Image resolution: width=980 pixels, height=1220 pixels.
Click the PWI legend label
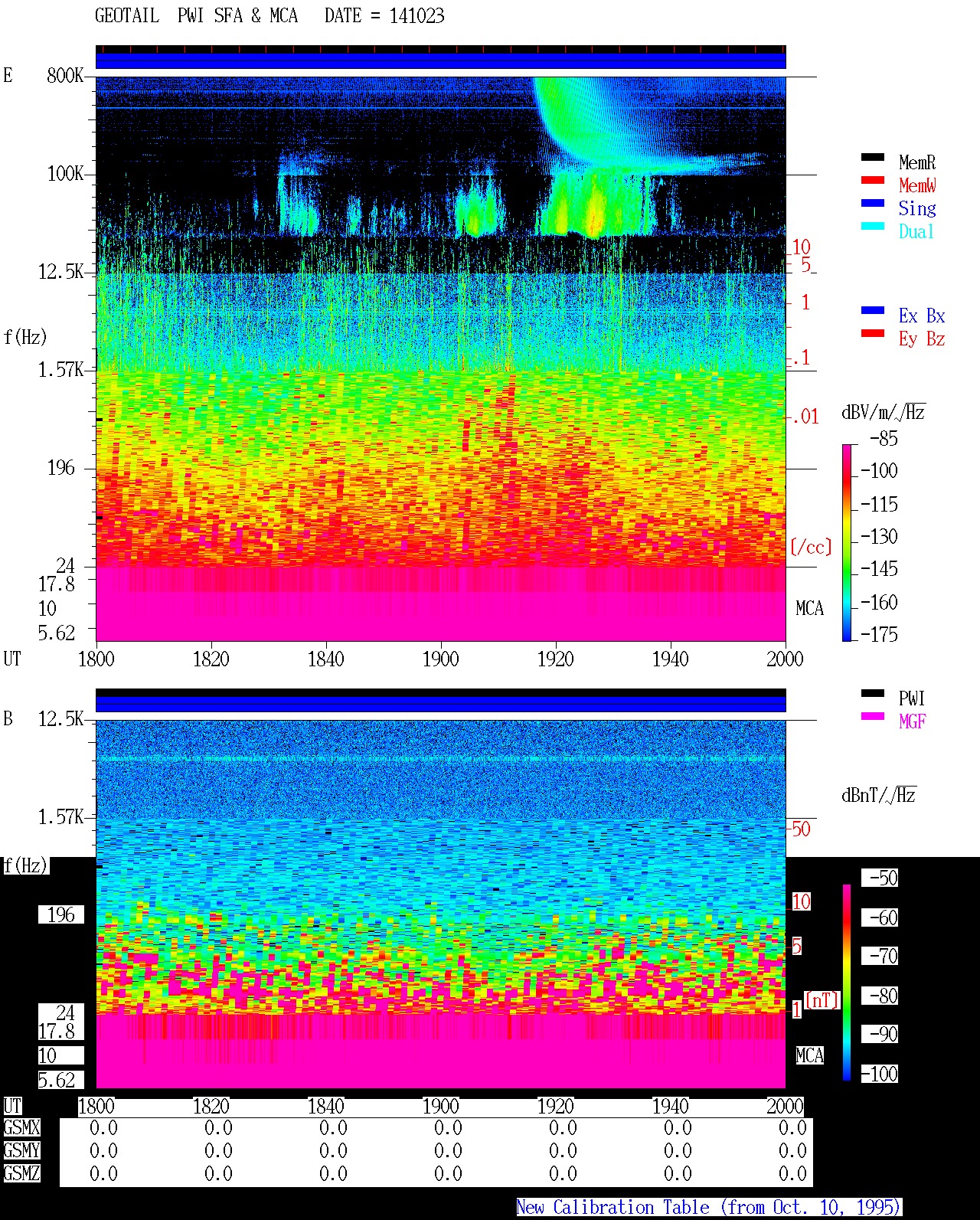point(912,698)
